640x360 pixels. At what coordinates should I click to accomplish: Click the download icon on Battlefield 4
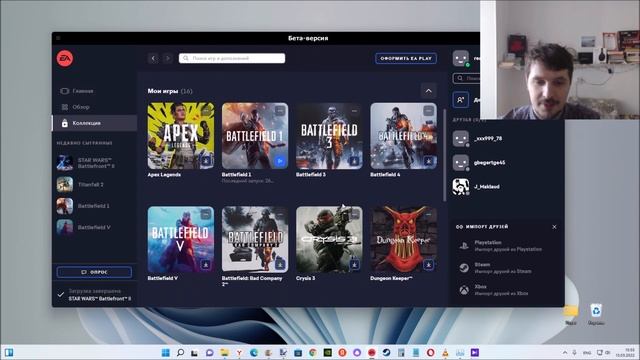coord(429,161)
